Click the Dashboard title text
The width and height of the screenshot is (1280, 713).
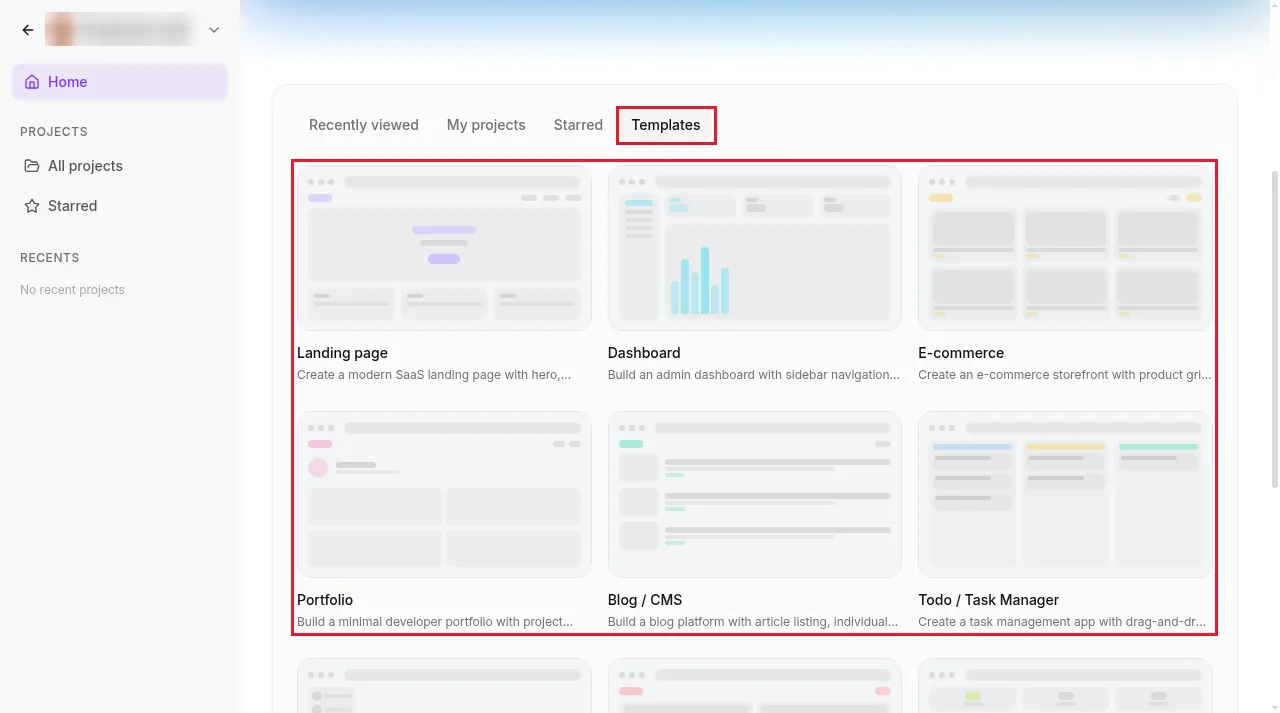(644, 353)
